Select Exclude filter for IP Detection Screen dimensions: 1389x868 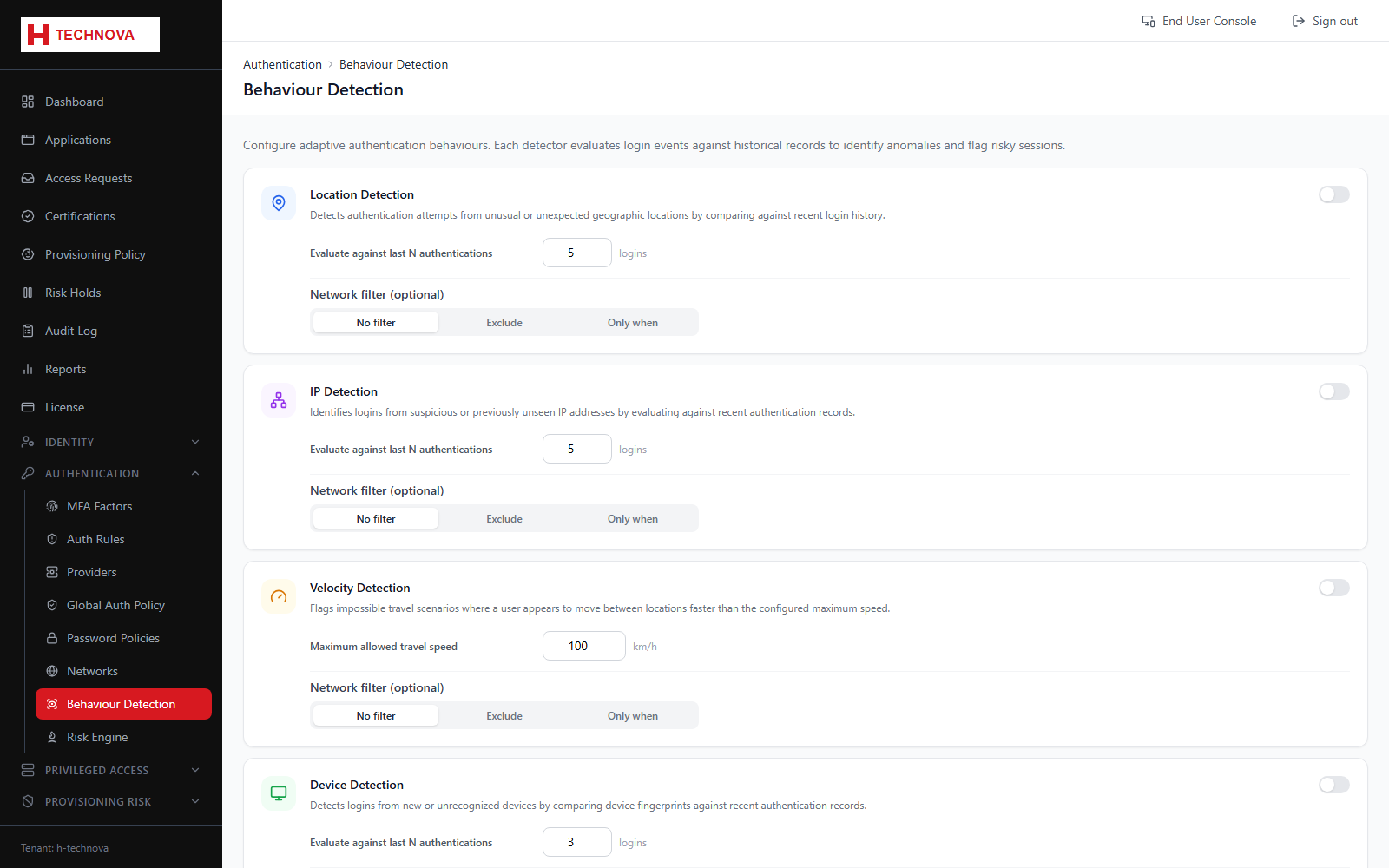504,518
